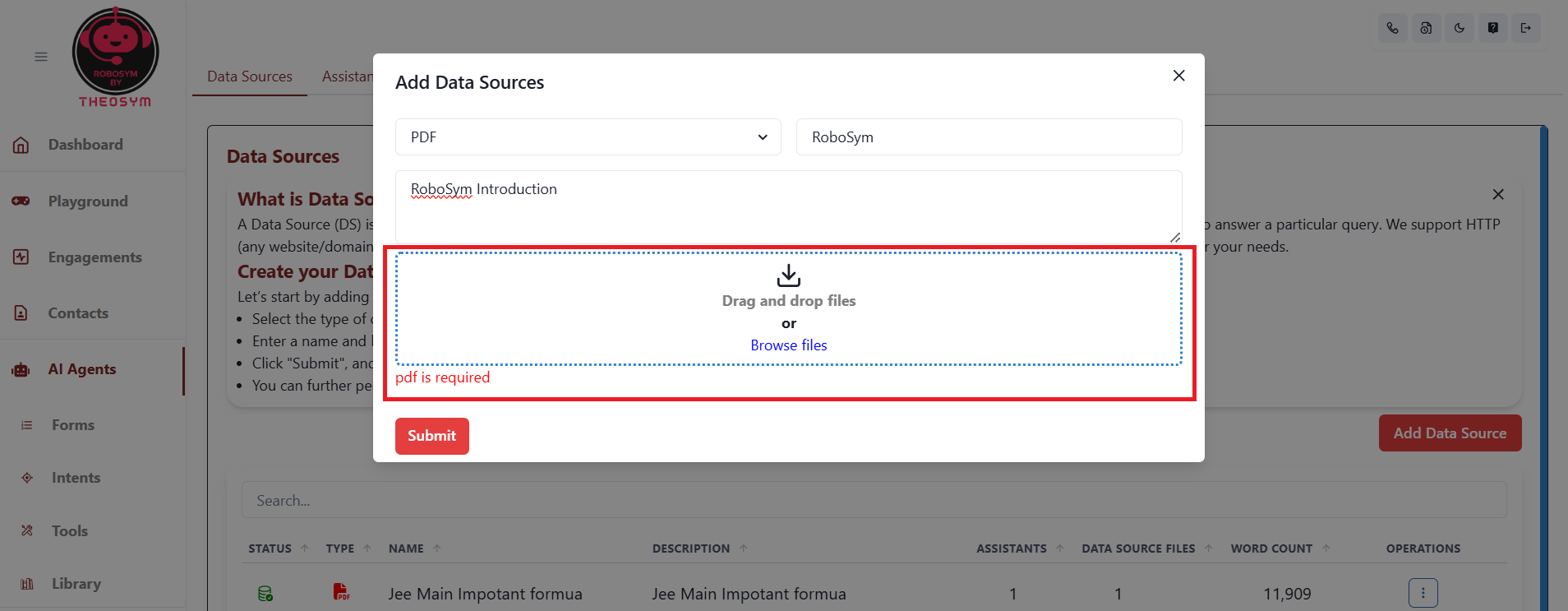Switch to the Data Sources tab
This screenshot has width=1568, height=611.
point(250,76)
